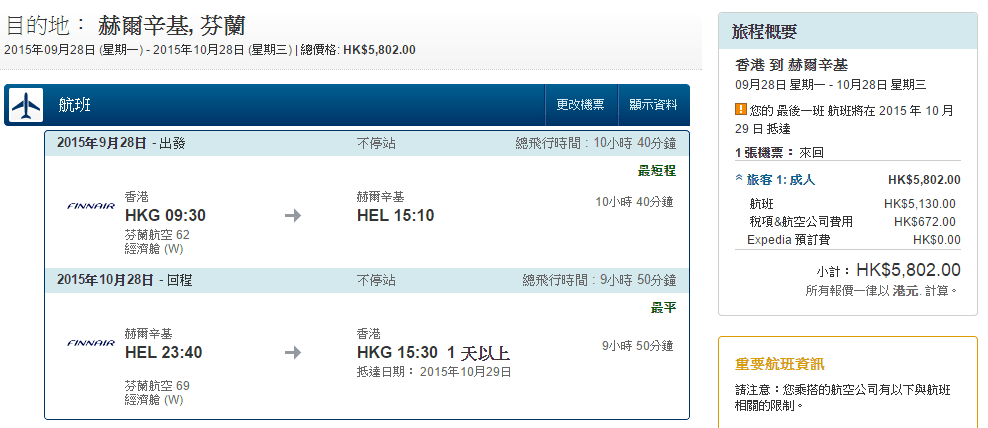Viewport: 988px width, 428px height.
Task: Open 顯示資料 flight details
Action: point(653,105)
